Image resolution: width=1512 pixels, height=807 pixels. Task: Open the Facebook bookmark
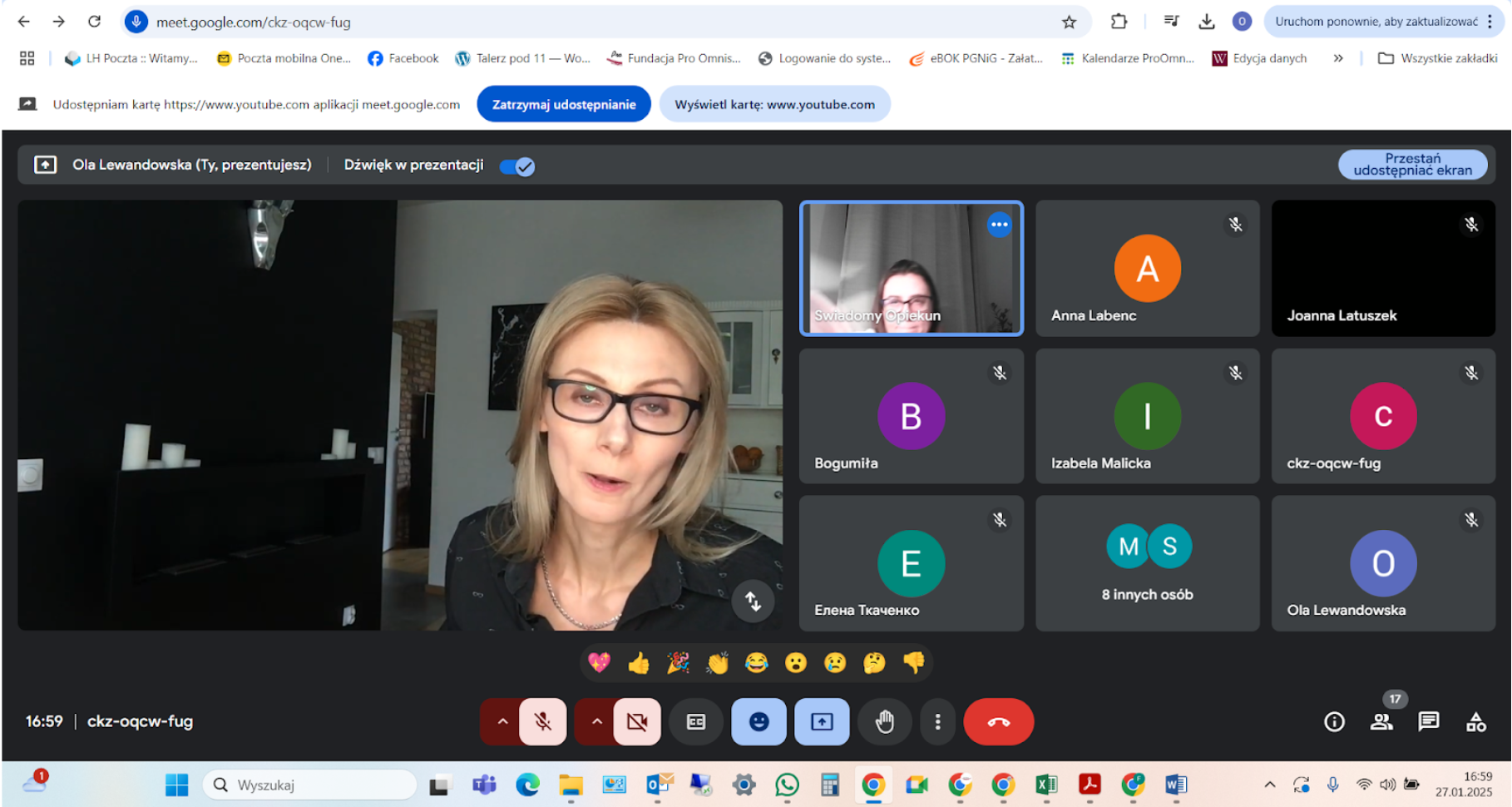403,58
